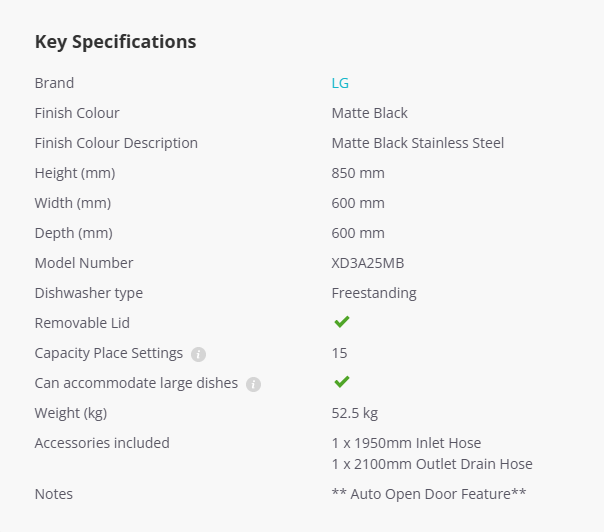The width and height of the screenshot is (604, 532).
Task: Click the Brand label
Action: 54,83
